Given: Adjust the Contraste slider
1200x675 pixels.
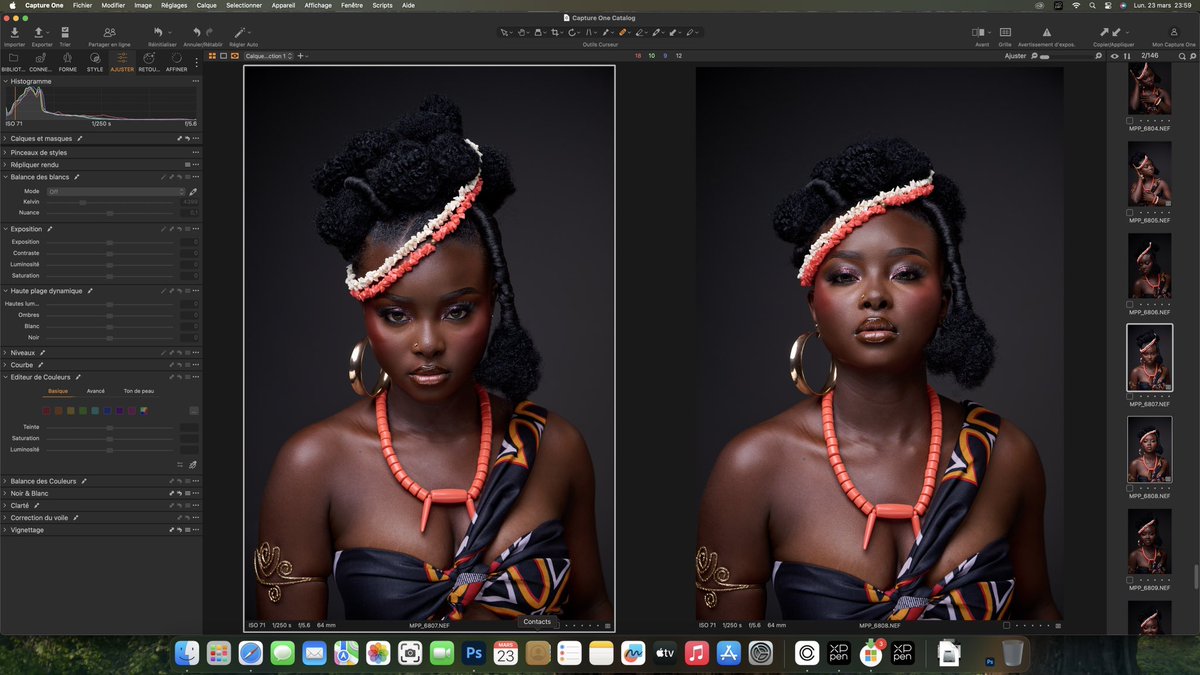Looking at the screenshot, I should 110,253.
